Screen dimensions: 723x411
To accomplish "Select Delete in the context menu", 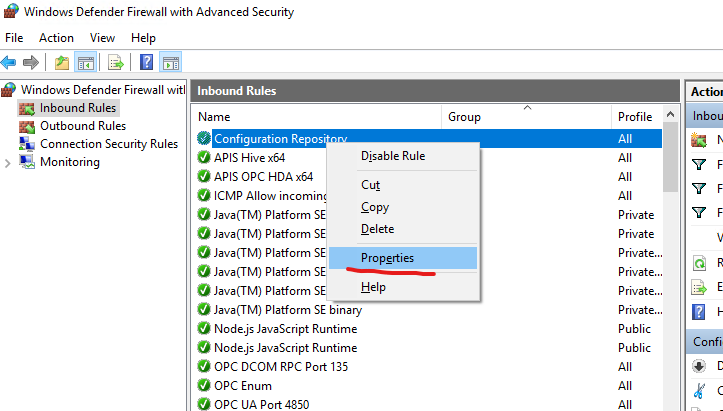I will (x=377, y=229).
